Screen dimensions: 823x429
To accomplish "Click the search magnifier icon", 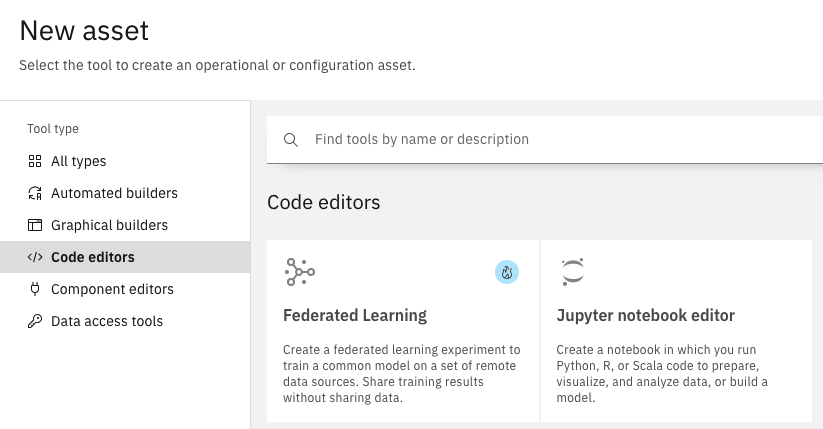I will pyautogui.click(x=291, y=140).
